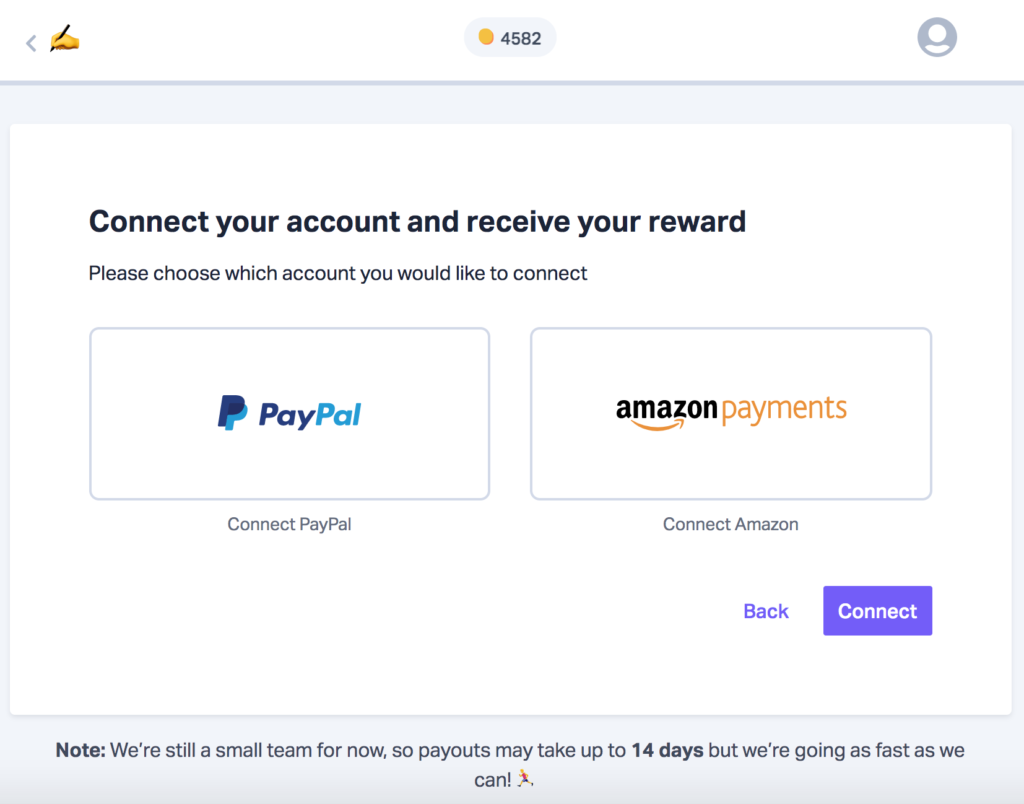
Task: Click the 4582 balance number
Action: tap(520, 39)
